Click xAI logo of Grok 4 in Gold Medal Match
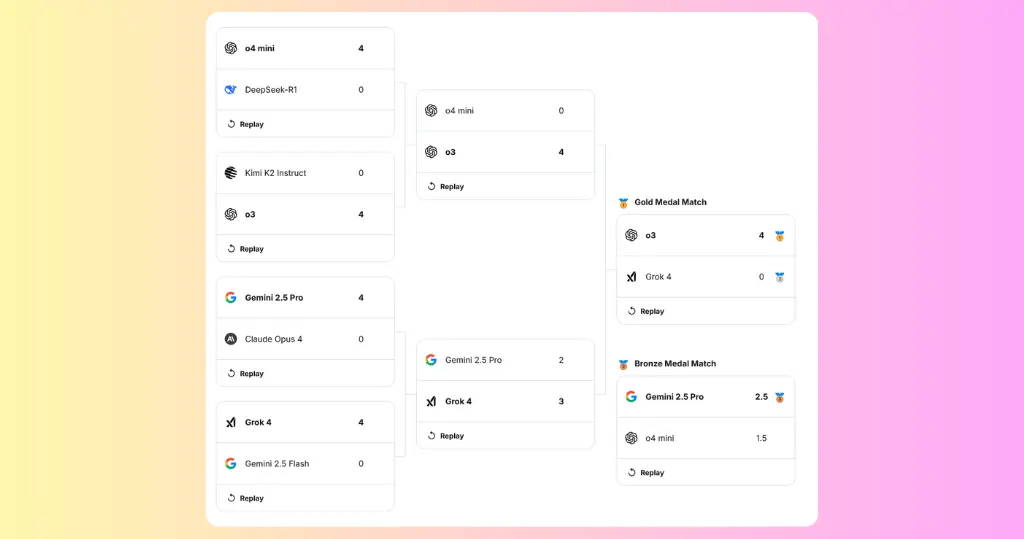This screenshot has height=539, width=1024. coord(631,276)
